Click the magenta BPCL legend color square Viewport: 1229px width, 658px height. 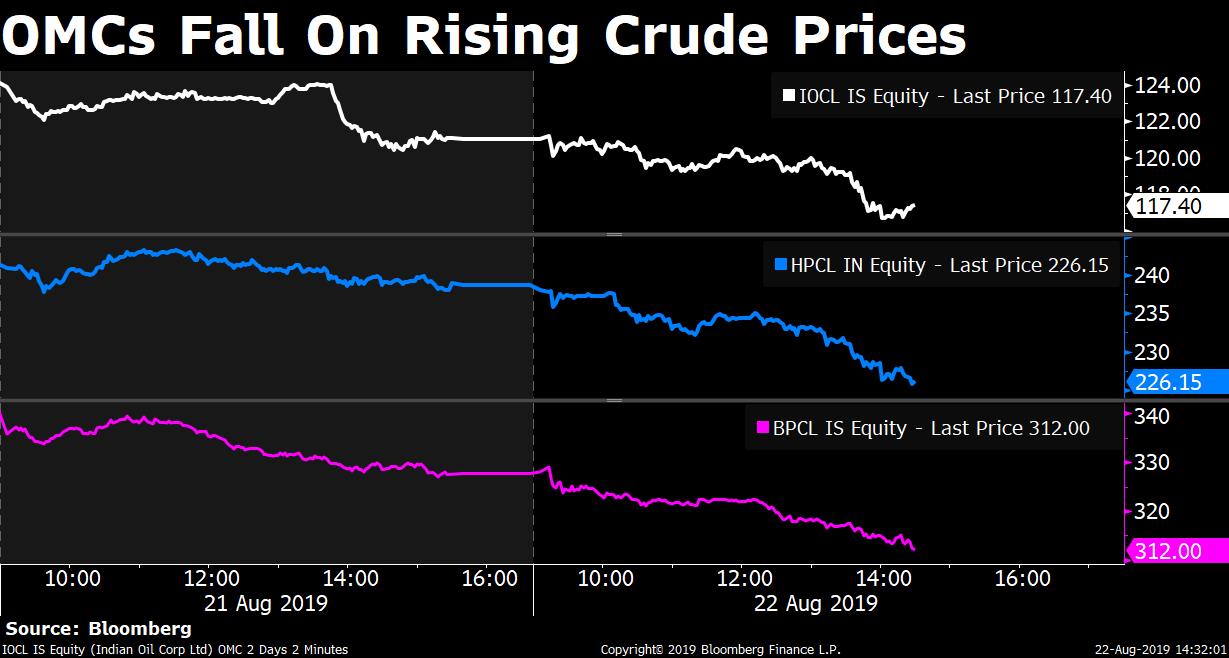point(762,428)
